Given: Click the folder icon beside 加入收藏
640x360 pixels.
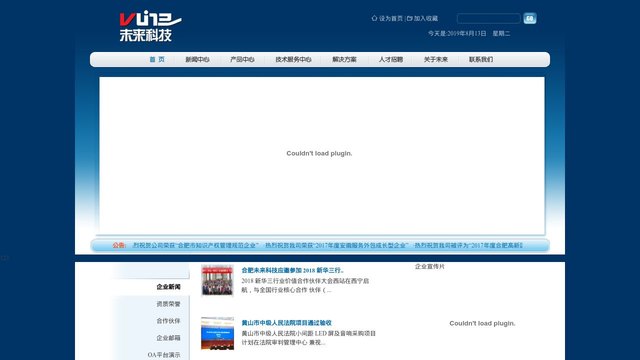Looking at the screenshot, I should coord(409,18).
